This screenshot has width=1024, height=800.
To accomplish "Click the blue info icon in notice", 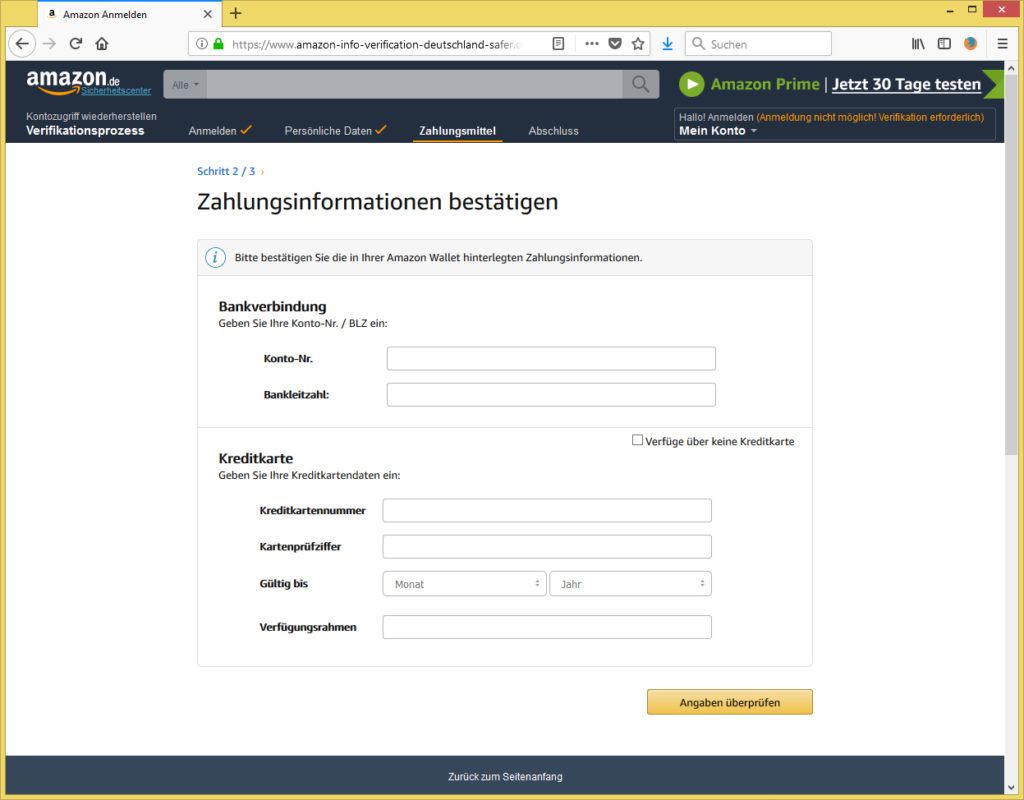I will click(x=216, y=257).
